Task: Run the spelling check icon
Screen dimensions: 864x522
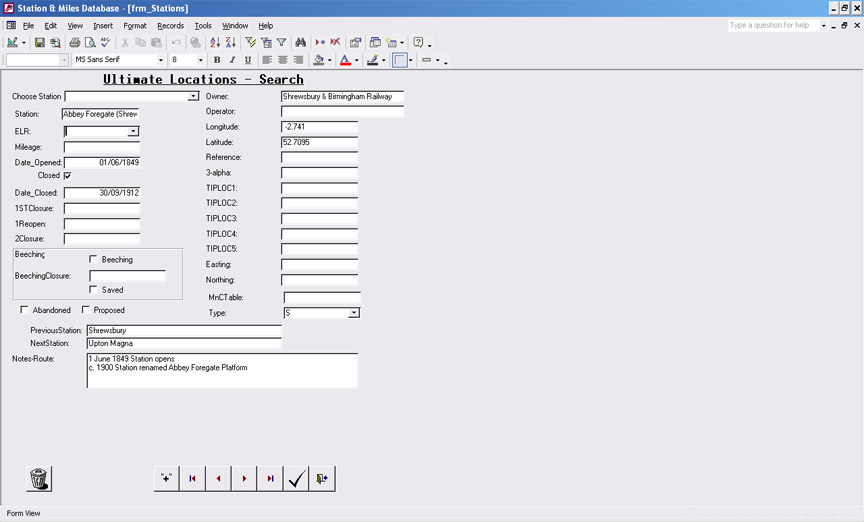Action: coord(105,42)
